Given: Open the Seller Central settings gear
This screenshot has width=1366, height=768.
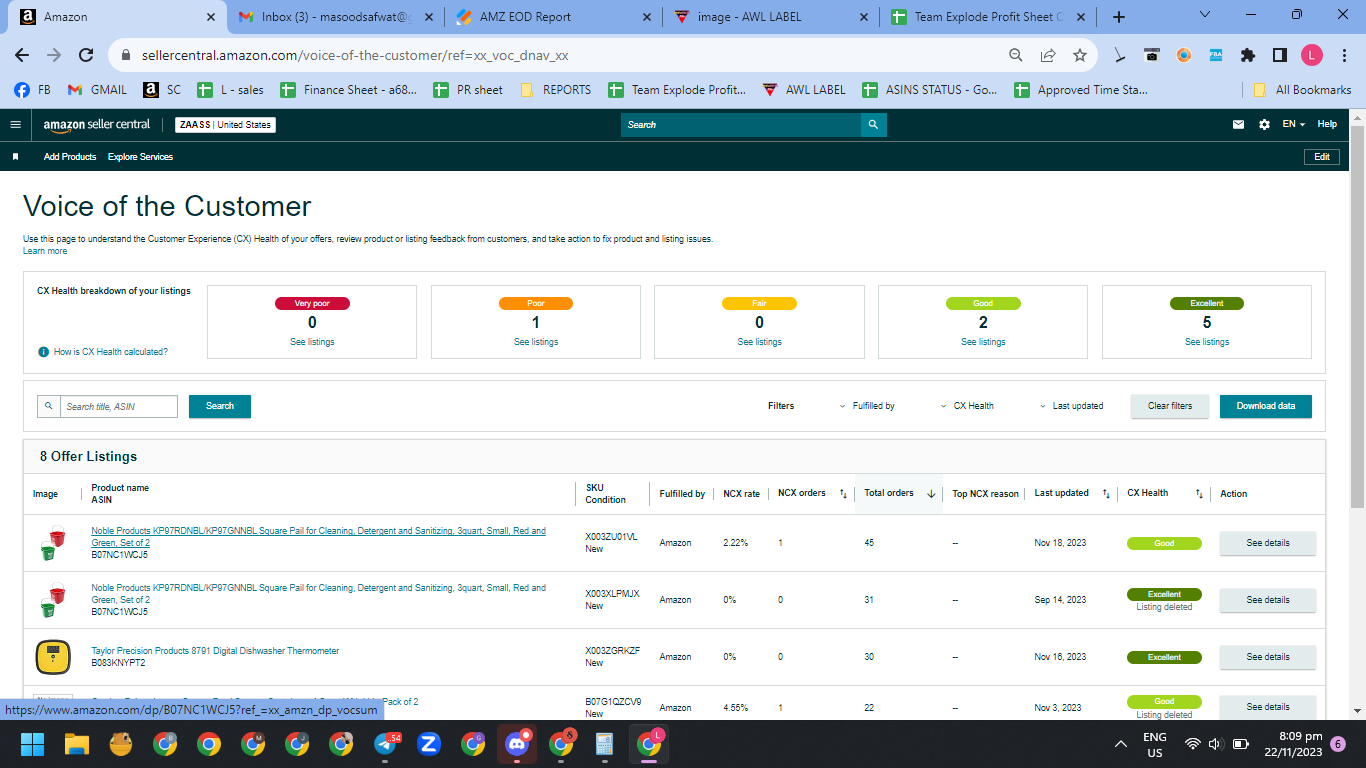Looking at the screenshot, I should click(1264, 125).
